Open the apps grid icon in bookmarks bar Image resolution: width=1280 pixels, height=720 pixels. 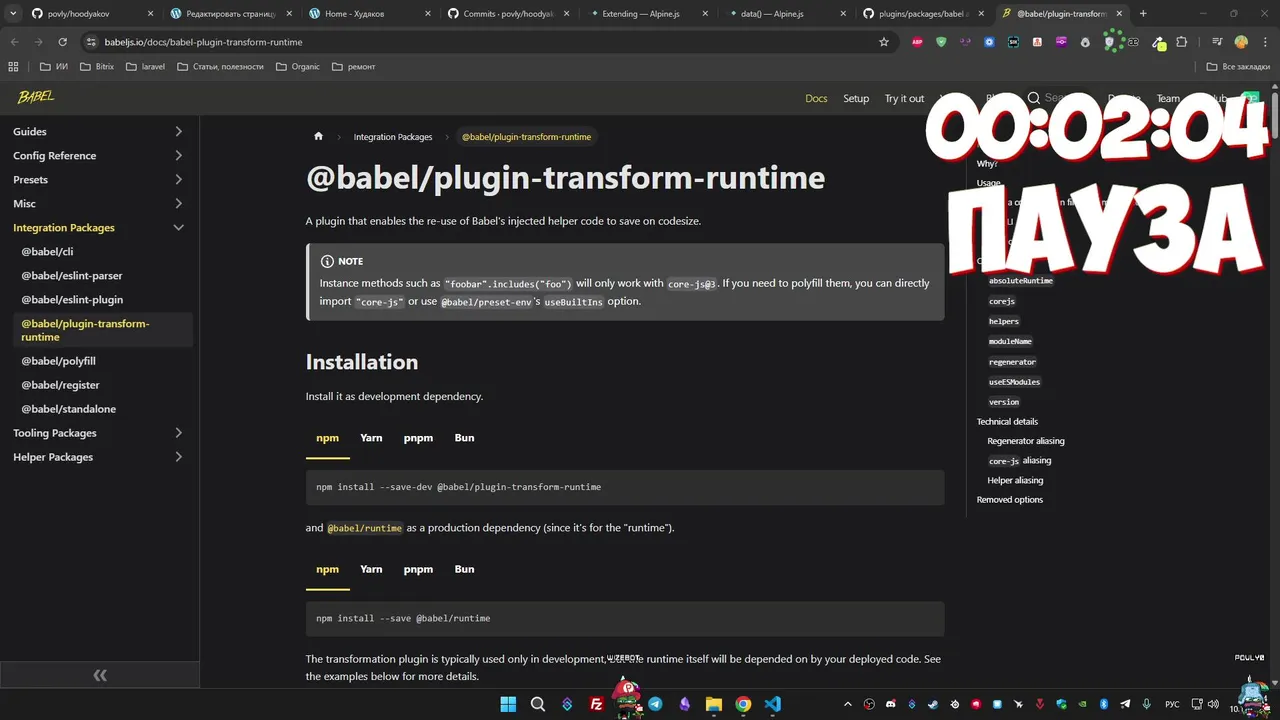(13, 66)
